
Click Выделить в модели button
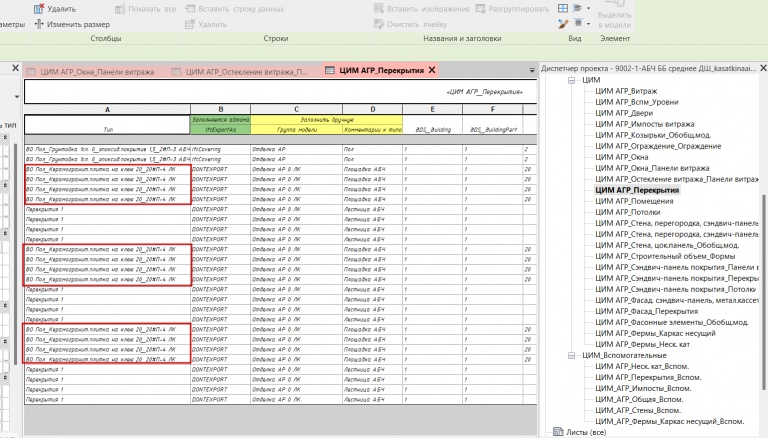pos(614,15)
